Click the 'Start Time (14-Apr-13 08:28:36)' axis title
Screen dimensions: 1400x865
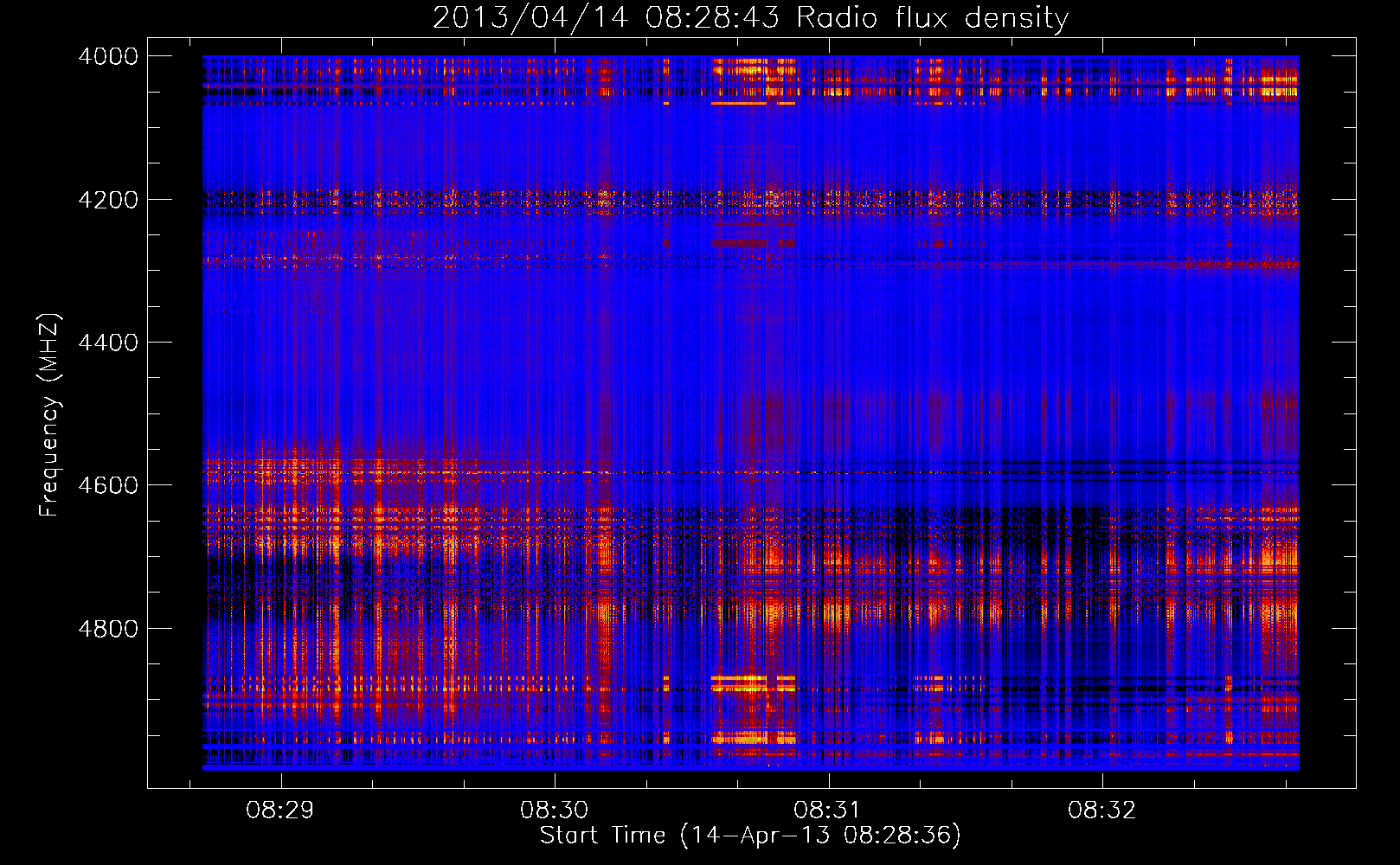coord(750,836)
